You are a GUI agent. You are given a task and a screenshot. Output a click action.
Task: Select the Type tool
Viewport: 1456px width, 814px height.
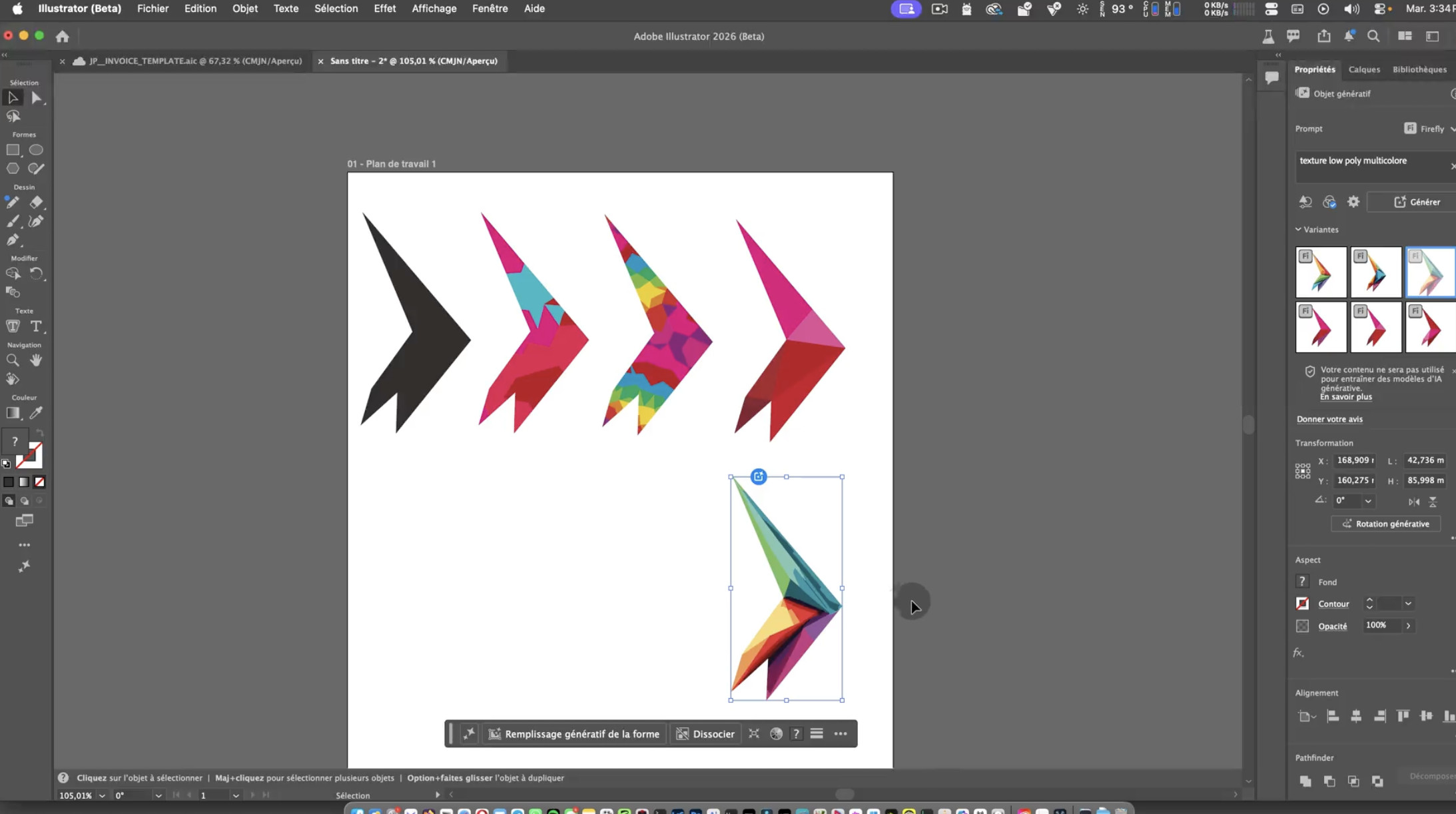tap(36, 326)
